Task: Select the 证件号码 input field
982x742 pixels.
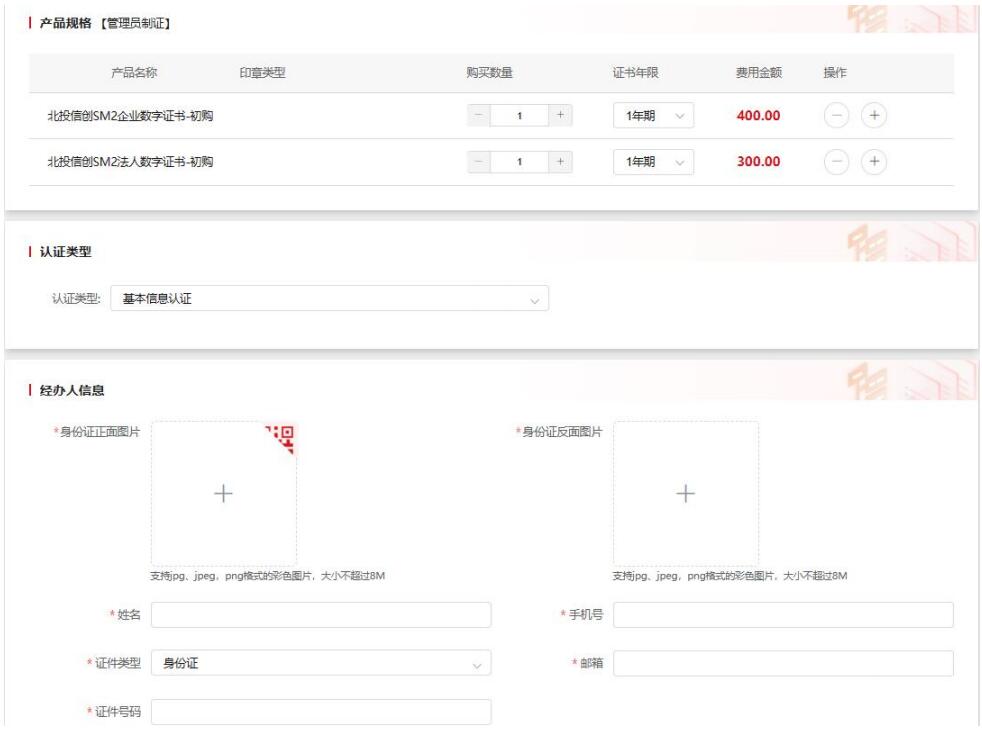Action: pyautogui.click(x=321, y=712)
